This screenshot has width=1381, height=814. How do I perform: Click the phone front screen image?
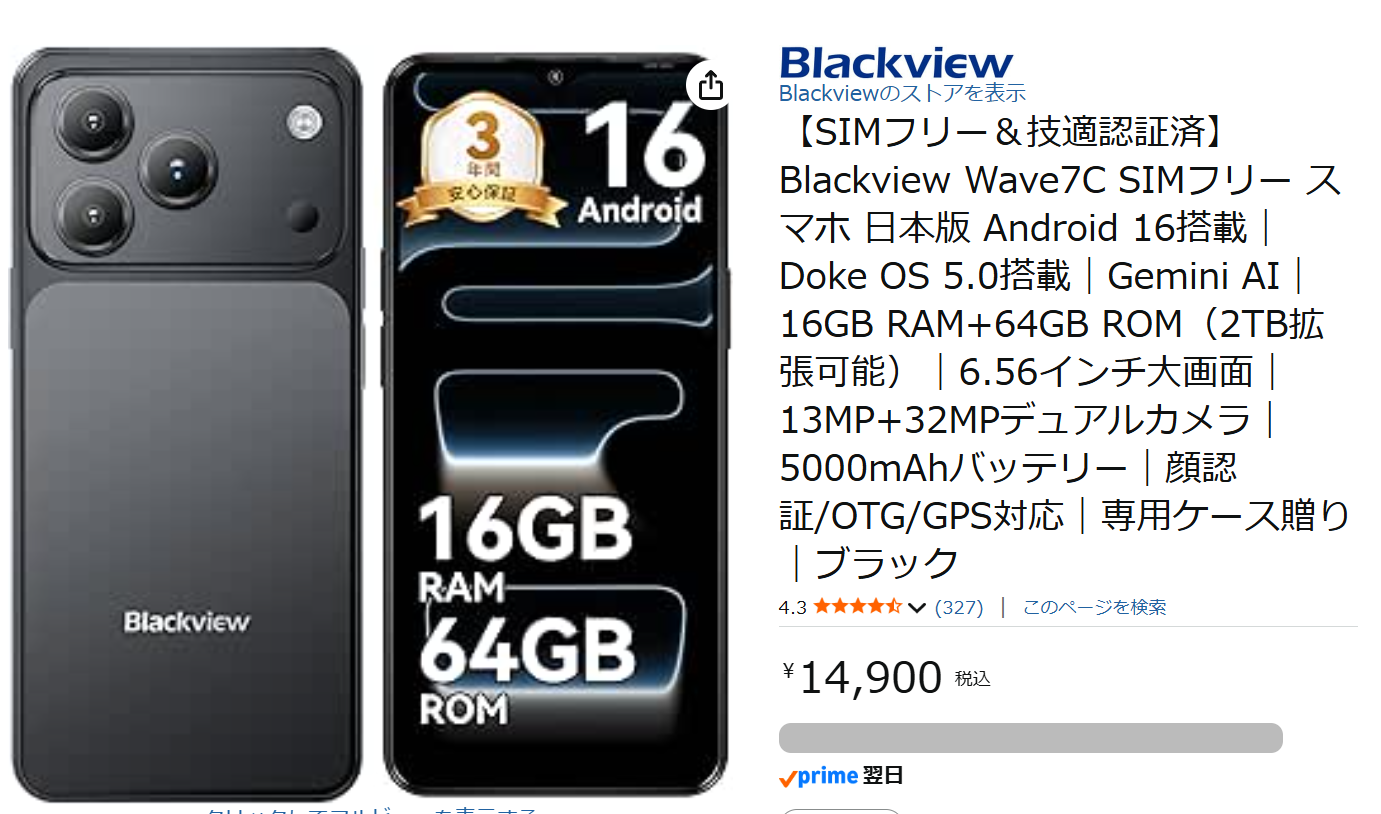tap(556, 424)
